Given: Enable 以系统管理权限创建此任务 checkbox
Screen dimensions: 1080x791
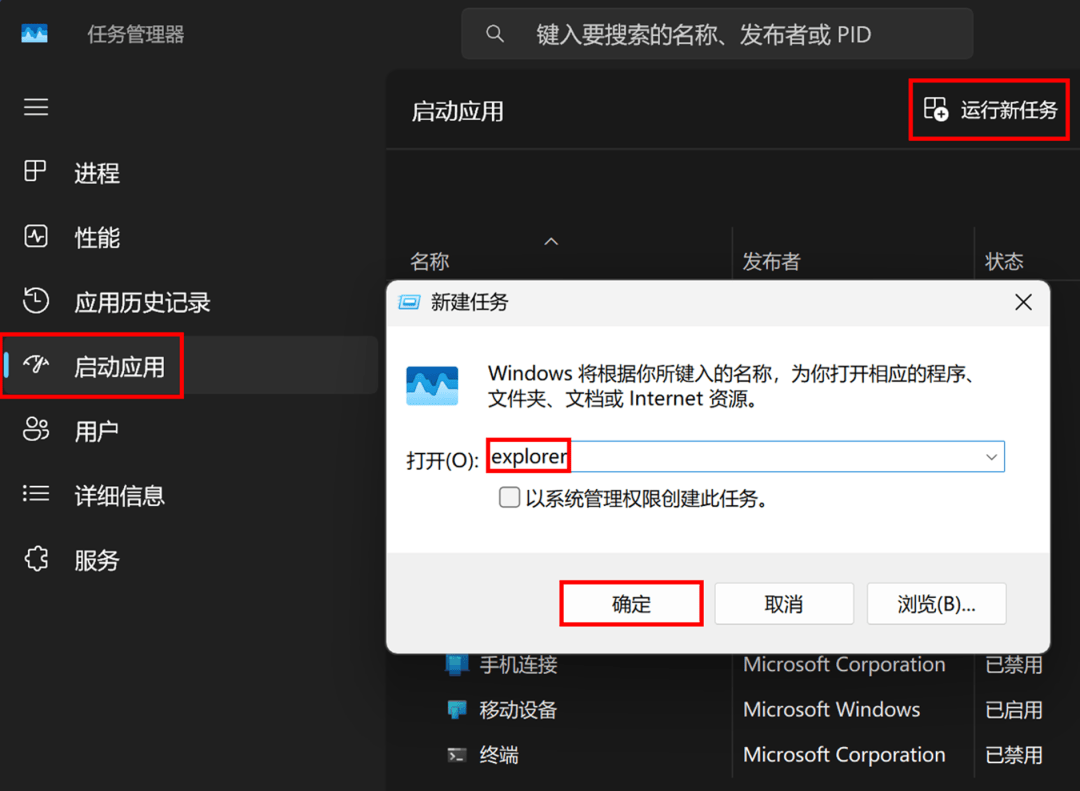Looking at the screenshot, I should point(510,498).
